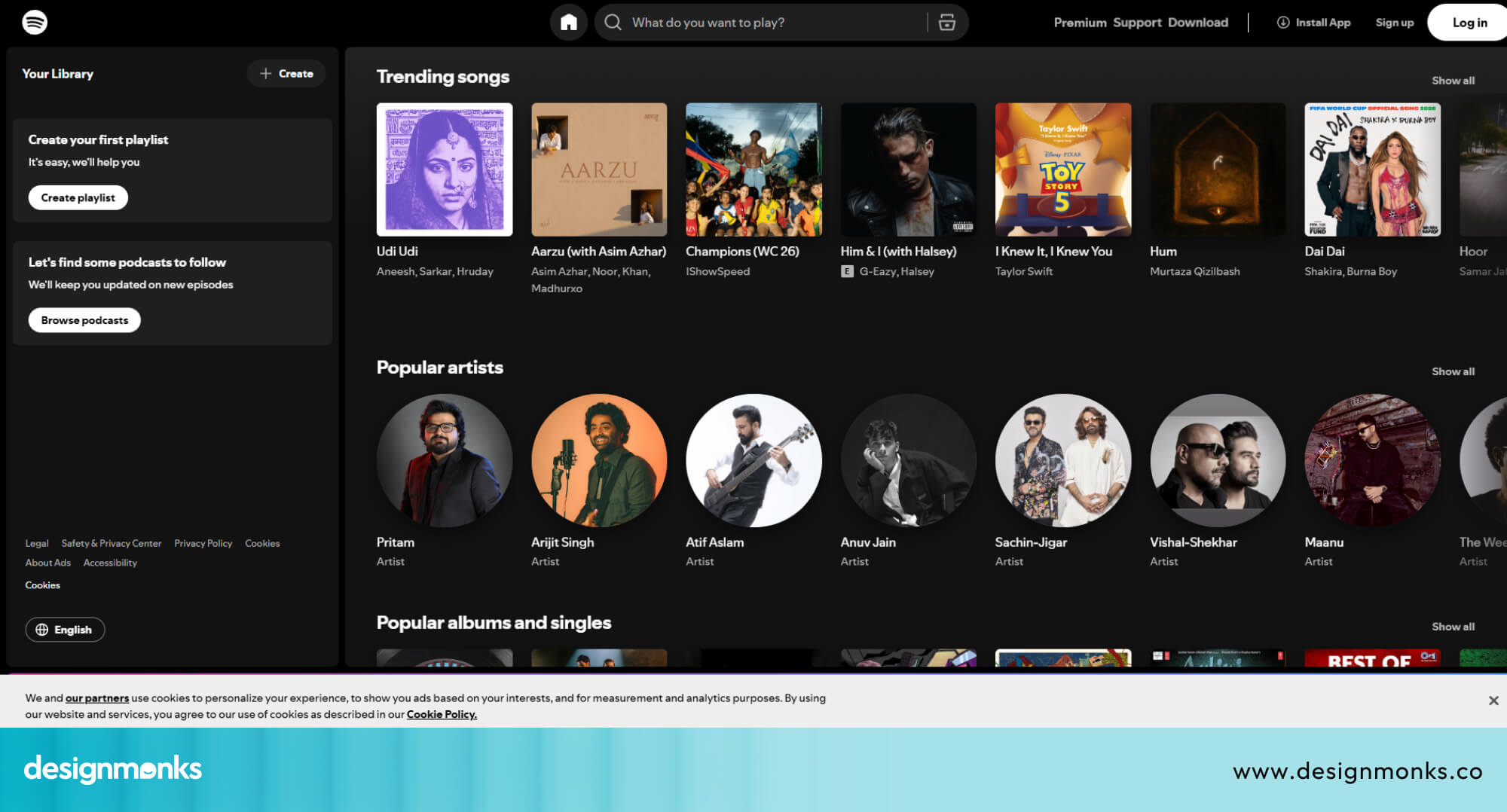Click globe icon on language button

(x=42, y=630)
